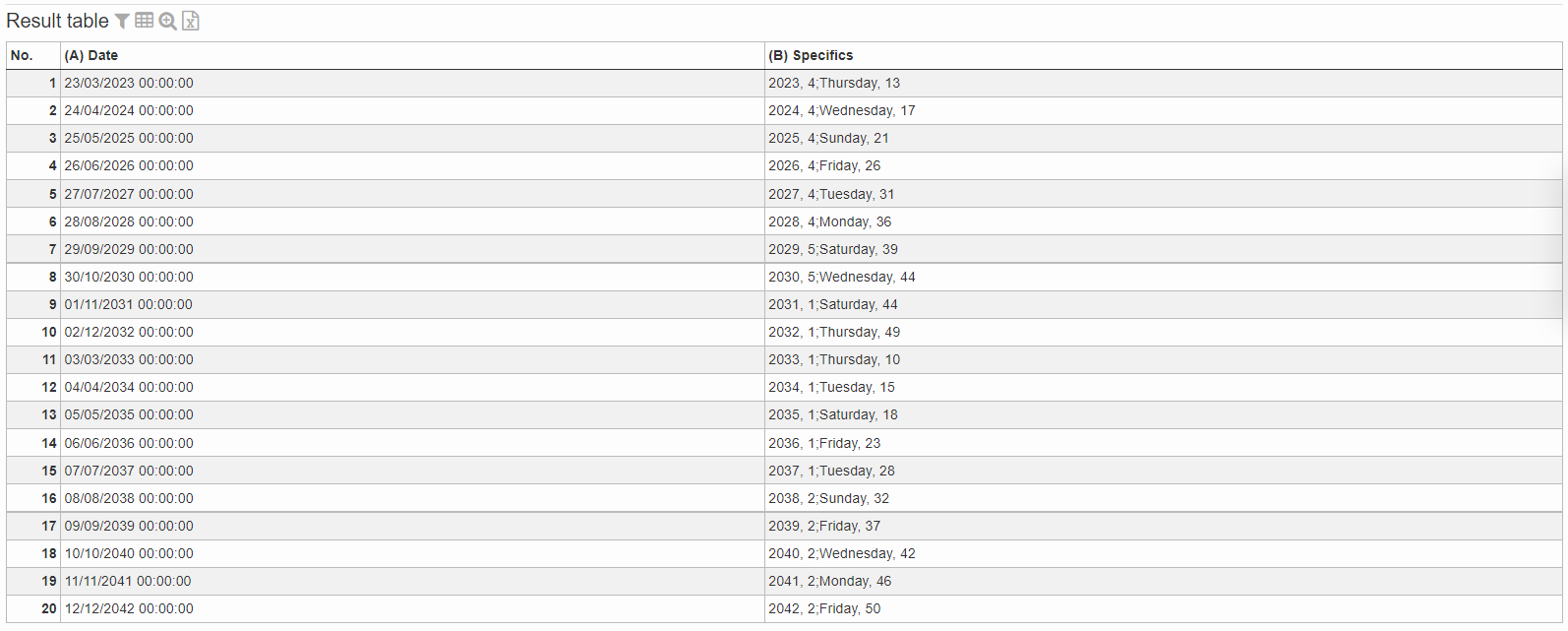Export the table via the Excel icon
The width and height of the screenshot is (1568, 631).
coord(191,21)
